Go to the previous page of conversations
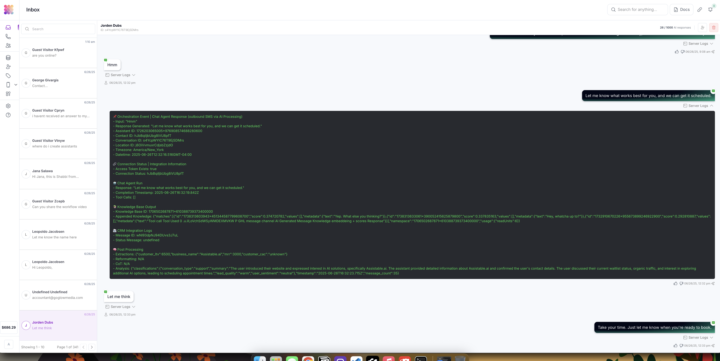This screenshot has width=720, height=361. pyautogui.click(x=83, y=347)
